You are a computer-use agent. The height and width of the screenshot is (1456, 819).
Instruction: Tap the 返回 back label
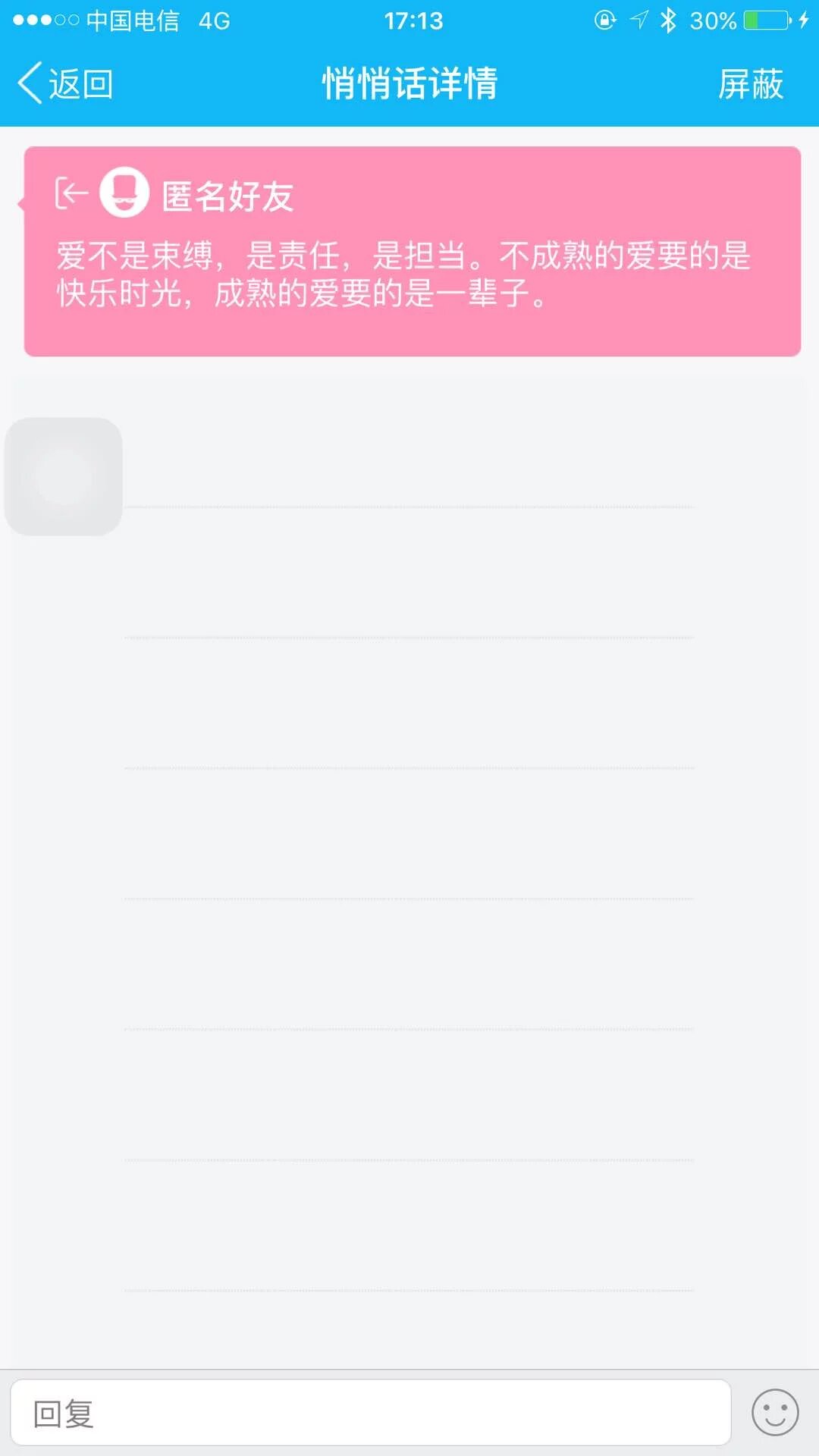pyautogui.click(x=81, y=84)
